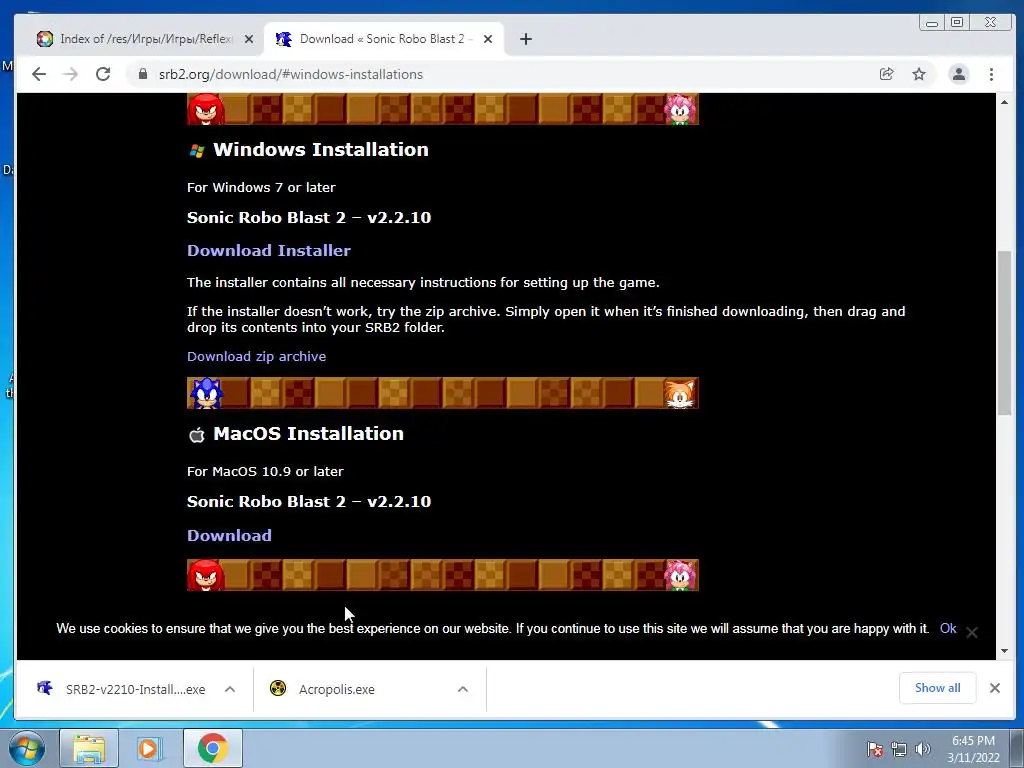Click top Amy character icon
The width and height of the screenshot is (1024, 768).
680,109
